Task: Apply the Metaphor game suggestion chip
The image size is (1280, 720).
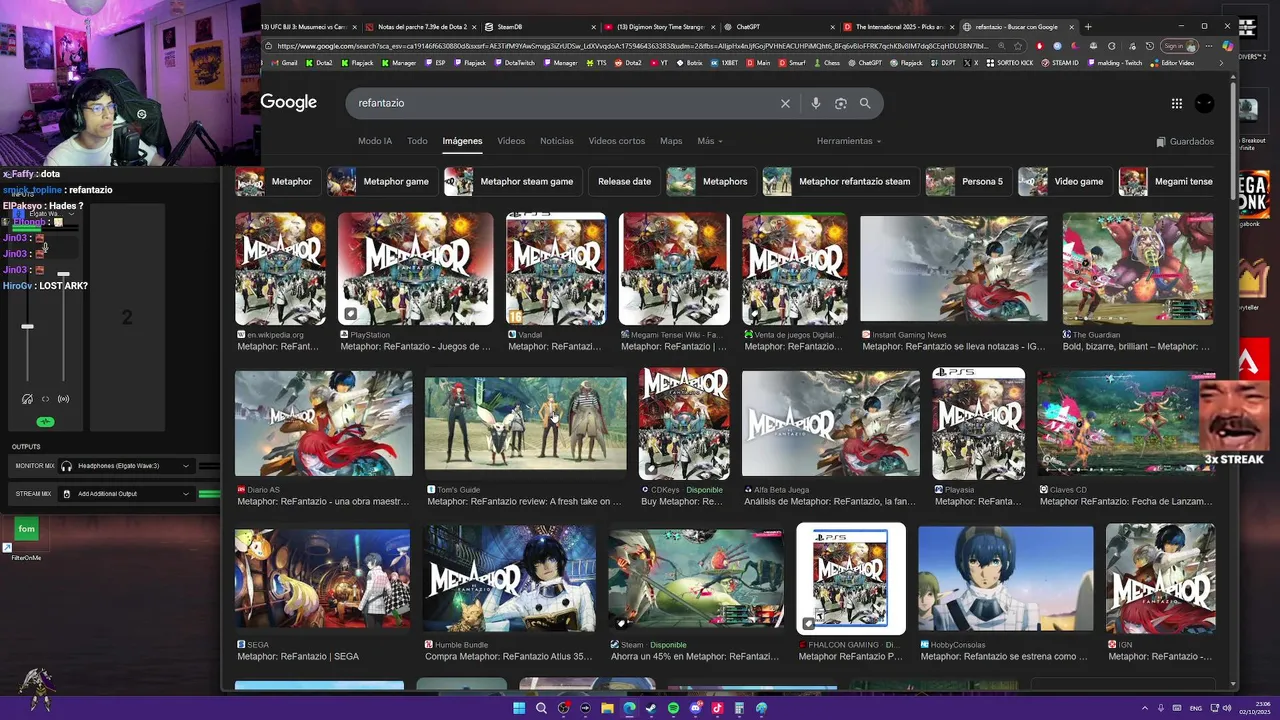Action: pyautogui.click(x=381, y=181)
